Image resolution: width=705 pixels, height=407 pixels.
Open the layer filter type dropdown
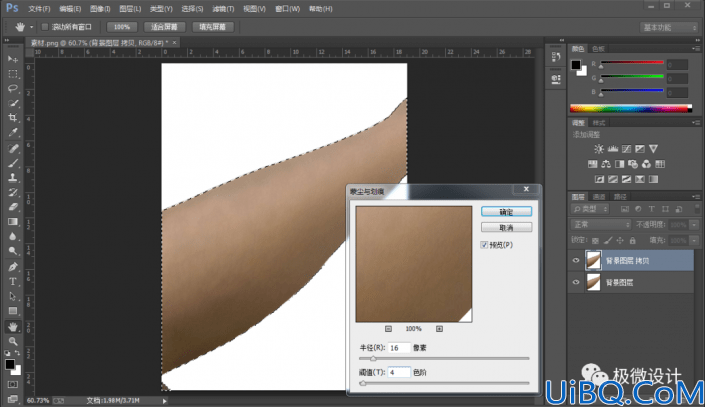pyautogui.click(x=590, y=209)
